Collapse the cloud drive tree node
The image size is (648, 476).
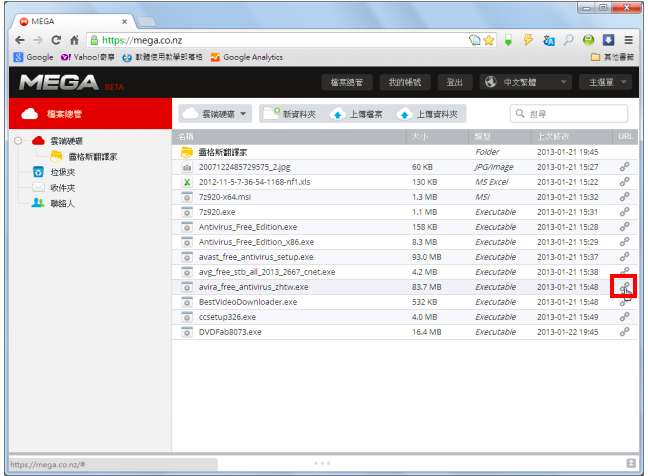[x=18, y=140]
